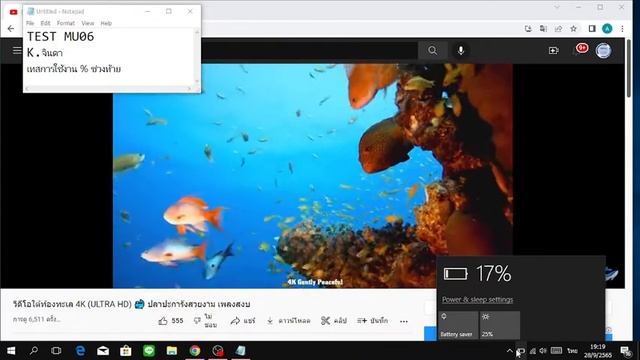The height and width of the screenshot is (360, 640).
Task: Click the Notepad vertical scrollbar up arrow
Action: coord(198,31)
